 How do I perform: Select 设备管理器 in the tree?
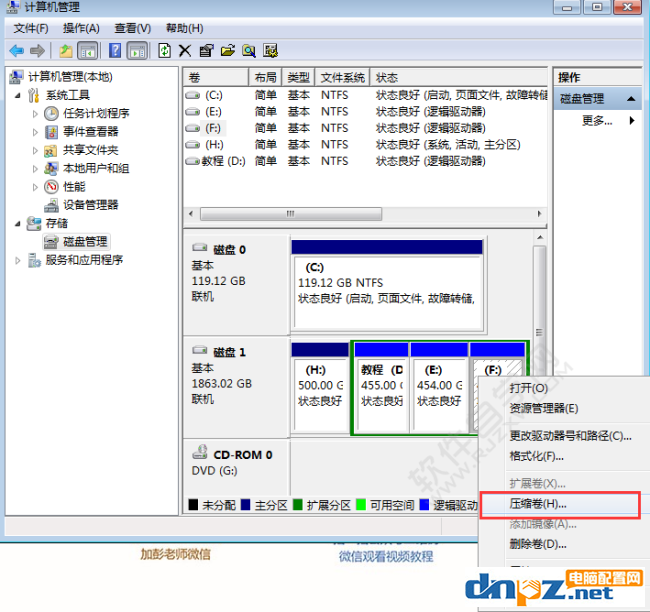point(90,205)
